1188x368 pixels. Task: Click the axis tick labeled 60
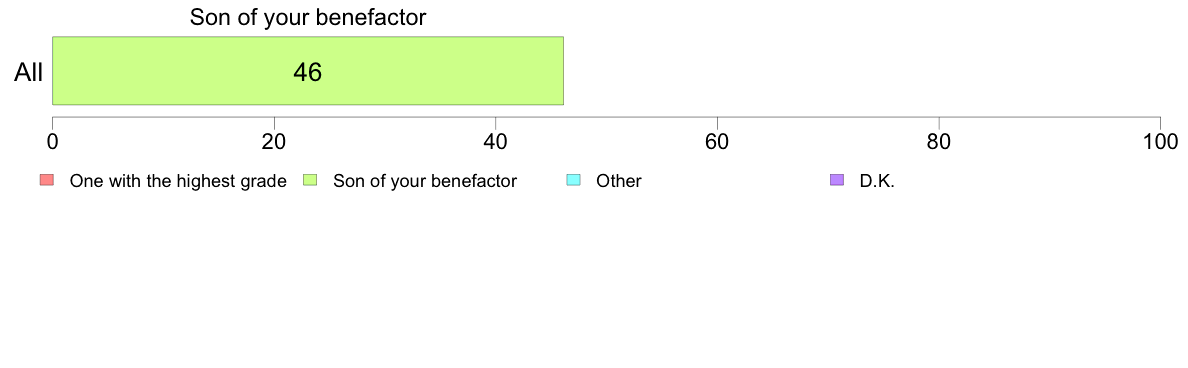tap(717, 141)
